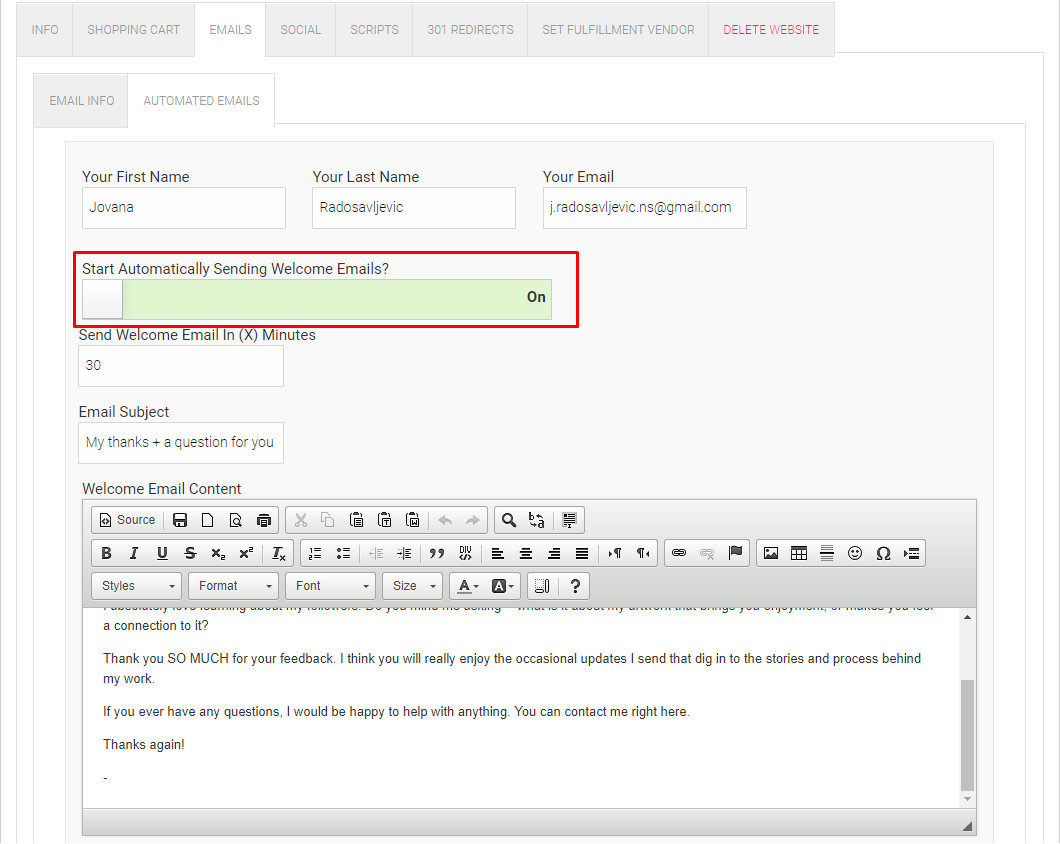The width and height of the screenshot is (1060, 844).
Task: Insert a numbered list
Action: pos(315,553)
